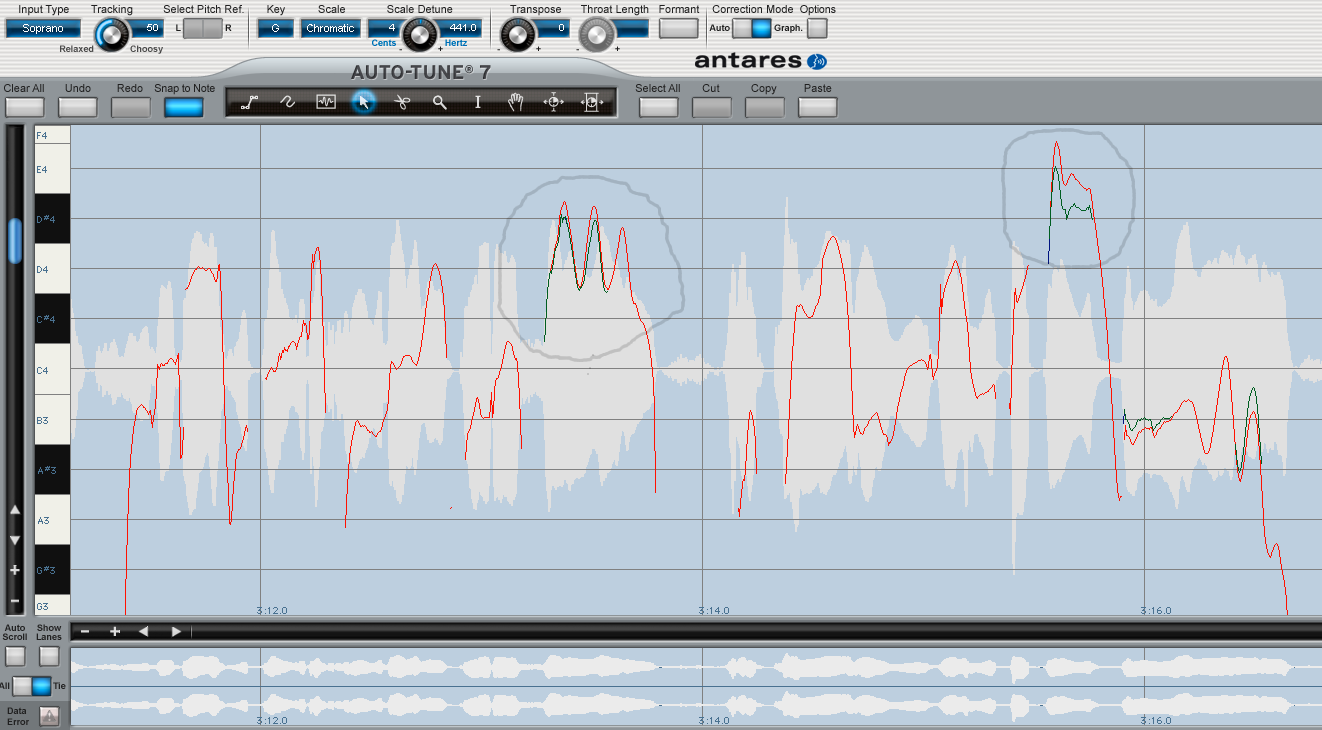The height and width of the screenshot is (730, 1322).
Task: Click the Move Point crosshair tool
Action: click(554, 102)
